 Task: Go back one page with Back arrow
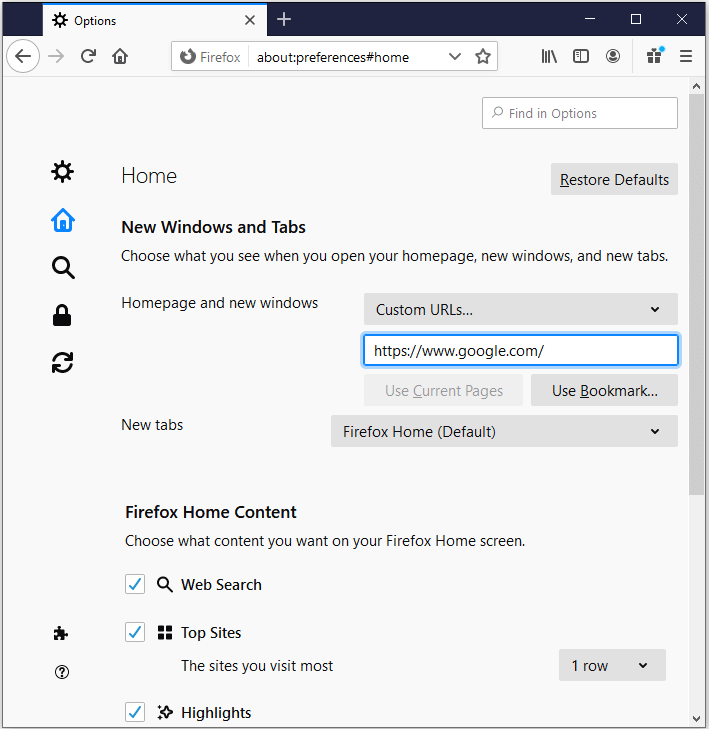(23, 56)
